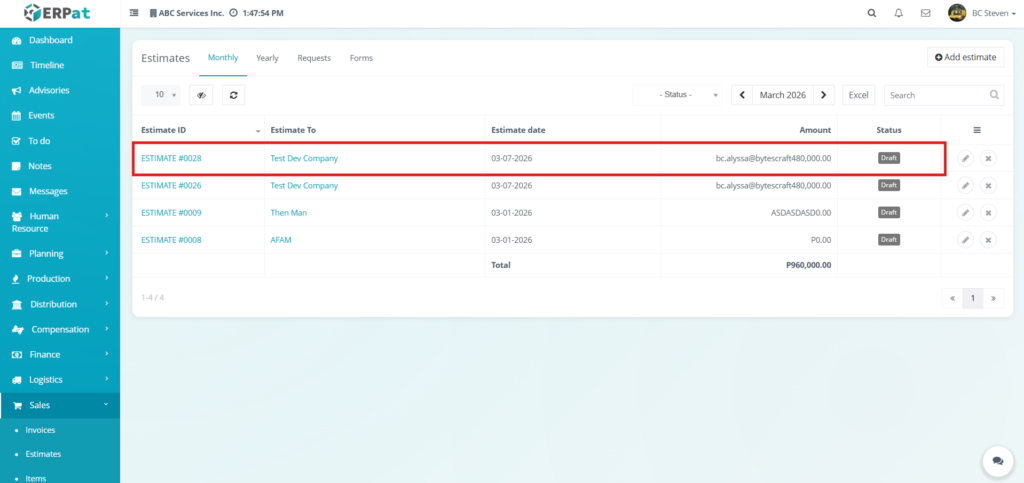The image size is (1024, 483).
Task: Open the notifications bell icon
Action: pos(899,13)
